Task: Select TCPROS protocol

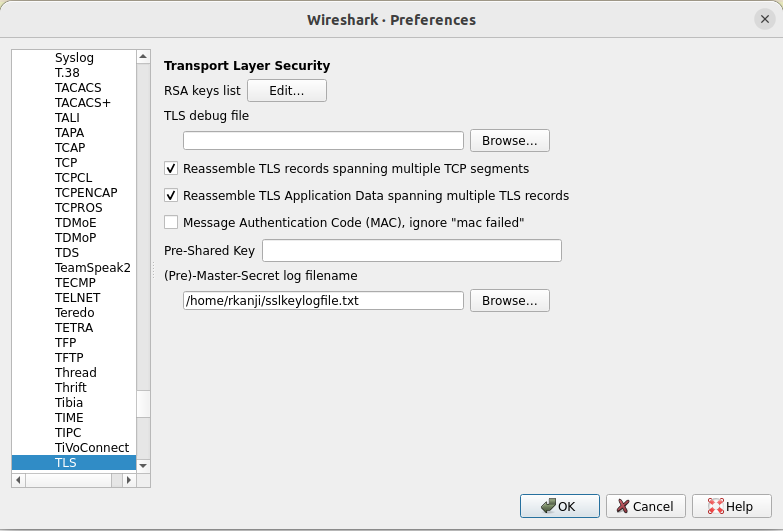Action: click(74, 207)
